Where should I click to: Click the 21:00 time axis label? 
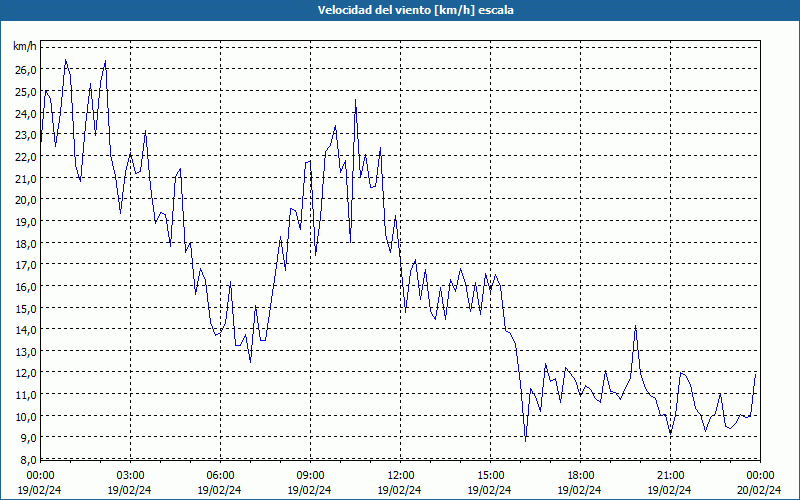click(x=670, y=476)
